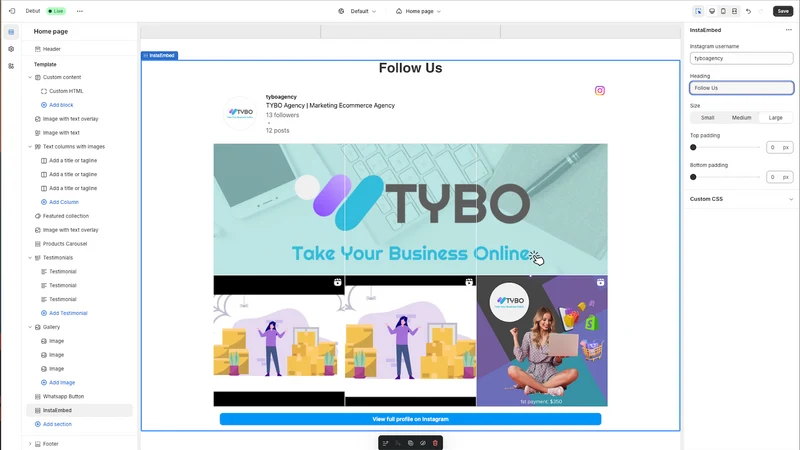Open the Sections panel icon in left rail
Image resolution: width=800 pixels, height=450 pixels.
click(11, 32)
